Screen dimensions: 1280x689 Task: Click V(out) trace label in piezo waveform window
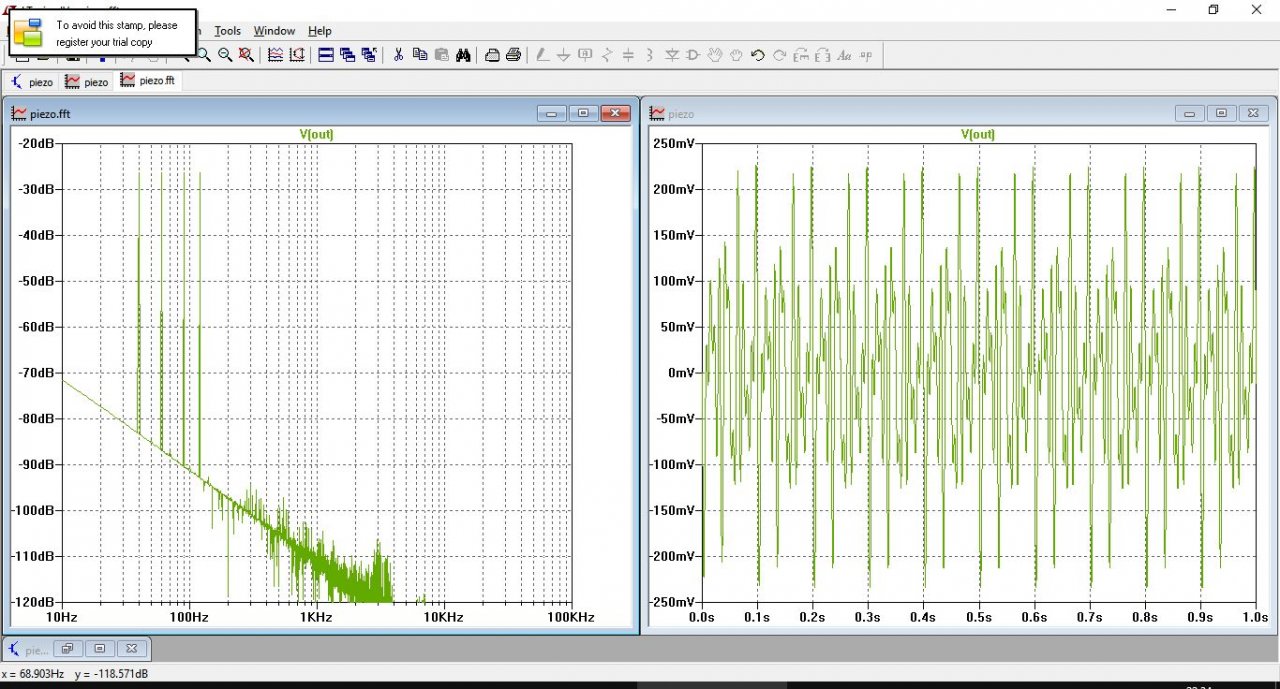pos(978,134)
